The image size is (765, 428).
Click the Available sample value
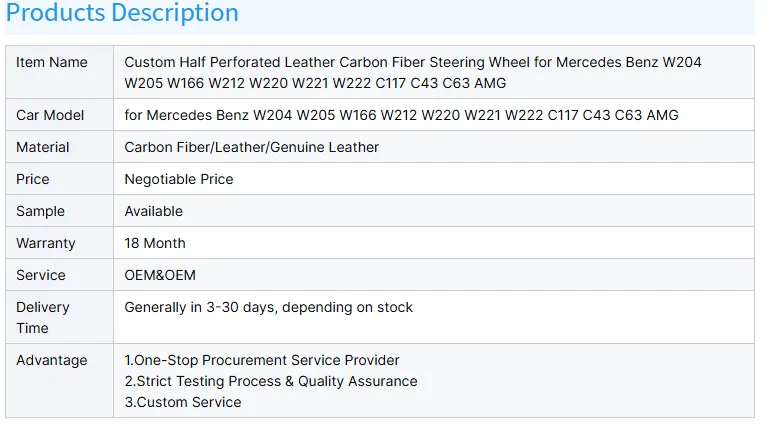[x=154, y=211]
